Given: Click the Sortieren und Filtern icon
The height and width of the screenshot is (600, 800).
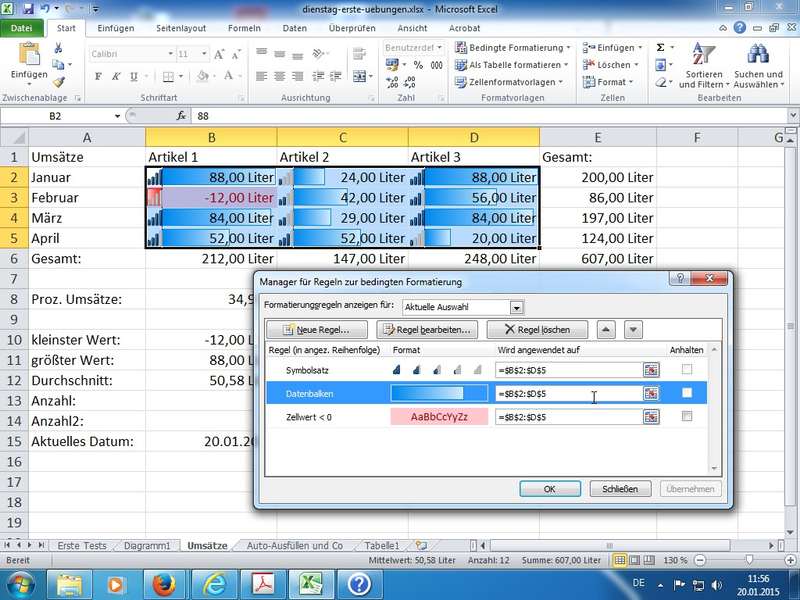Looking at the screenshot, I should [704, 56].
